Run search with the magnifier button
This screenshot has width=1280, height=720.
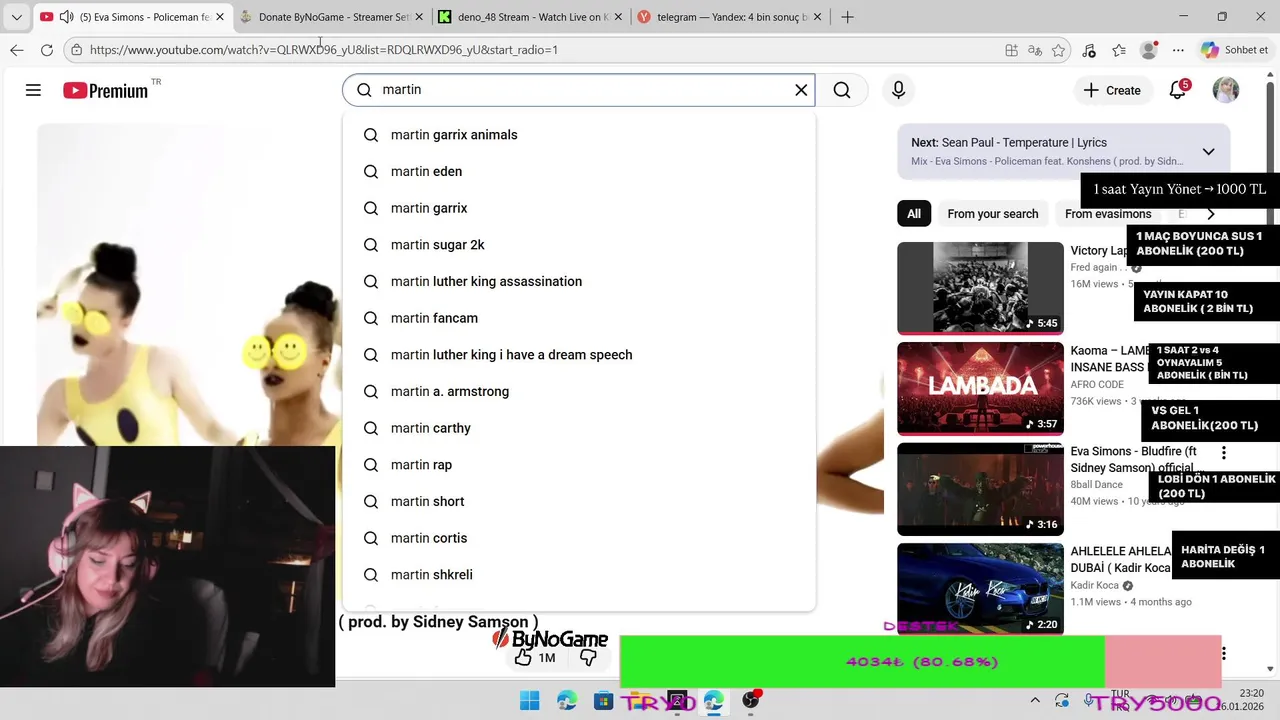click(842, 90)
